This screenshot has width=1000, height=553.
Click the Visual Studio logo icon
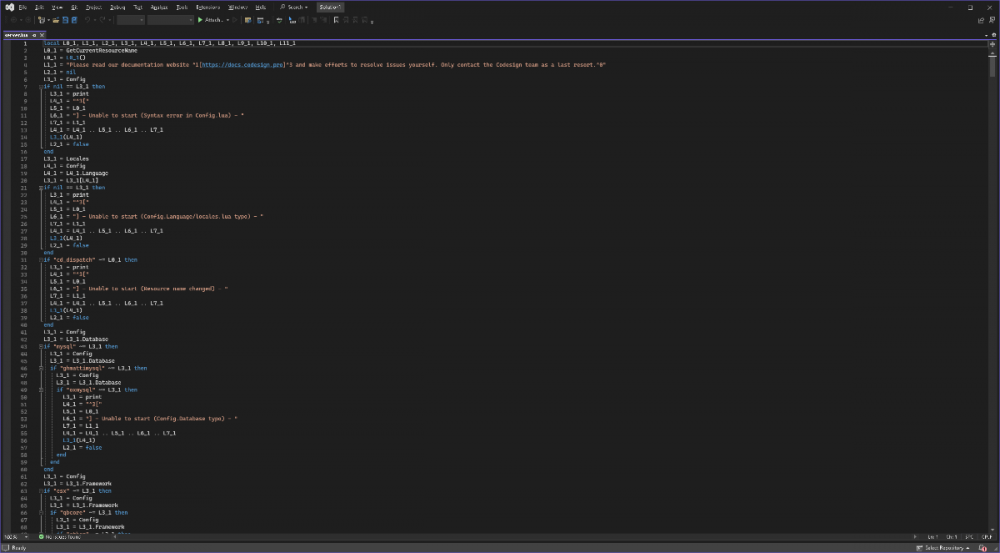click(8, 6)
